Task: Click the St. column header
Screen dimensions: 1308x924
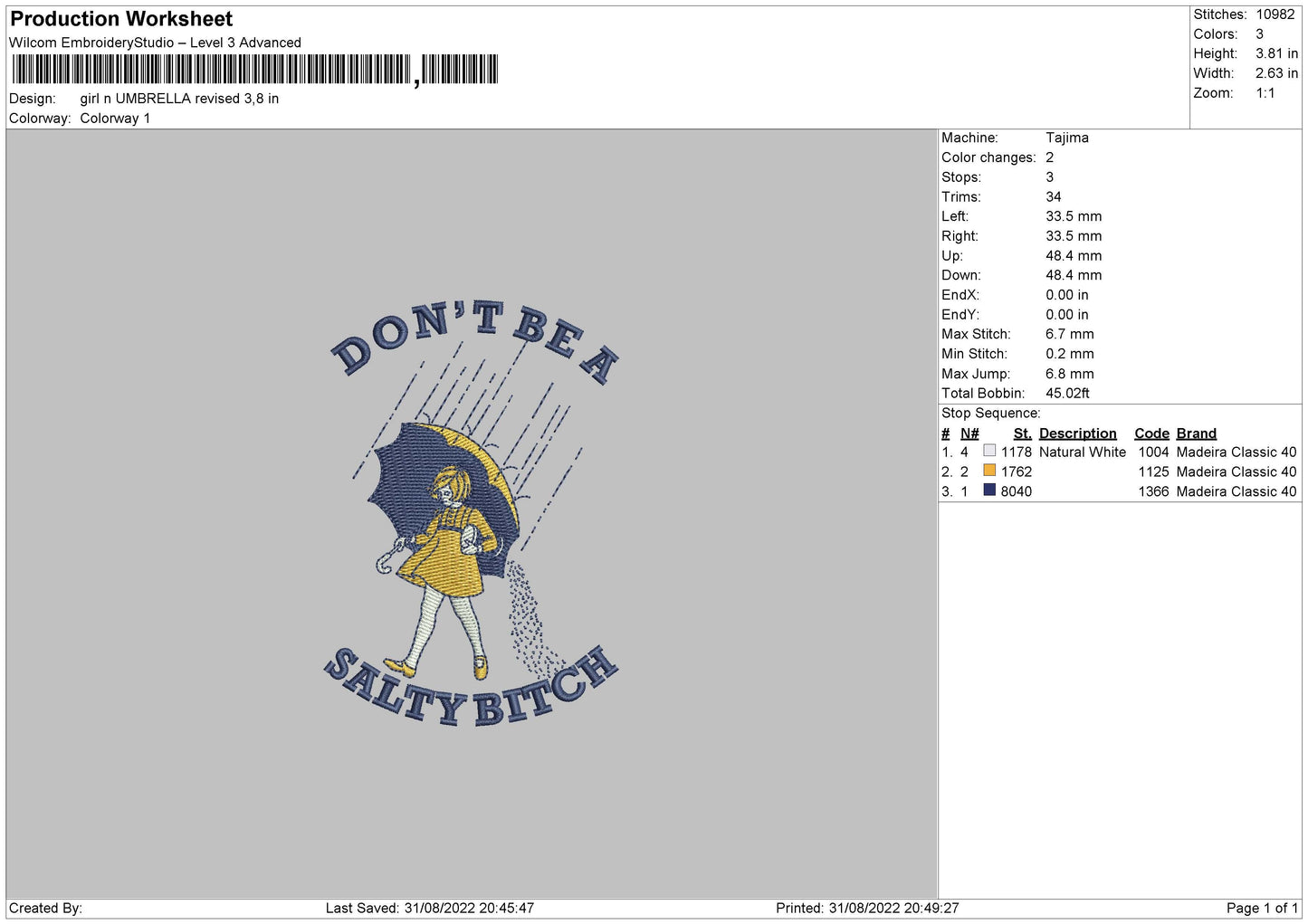Action: point(1022,433)
